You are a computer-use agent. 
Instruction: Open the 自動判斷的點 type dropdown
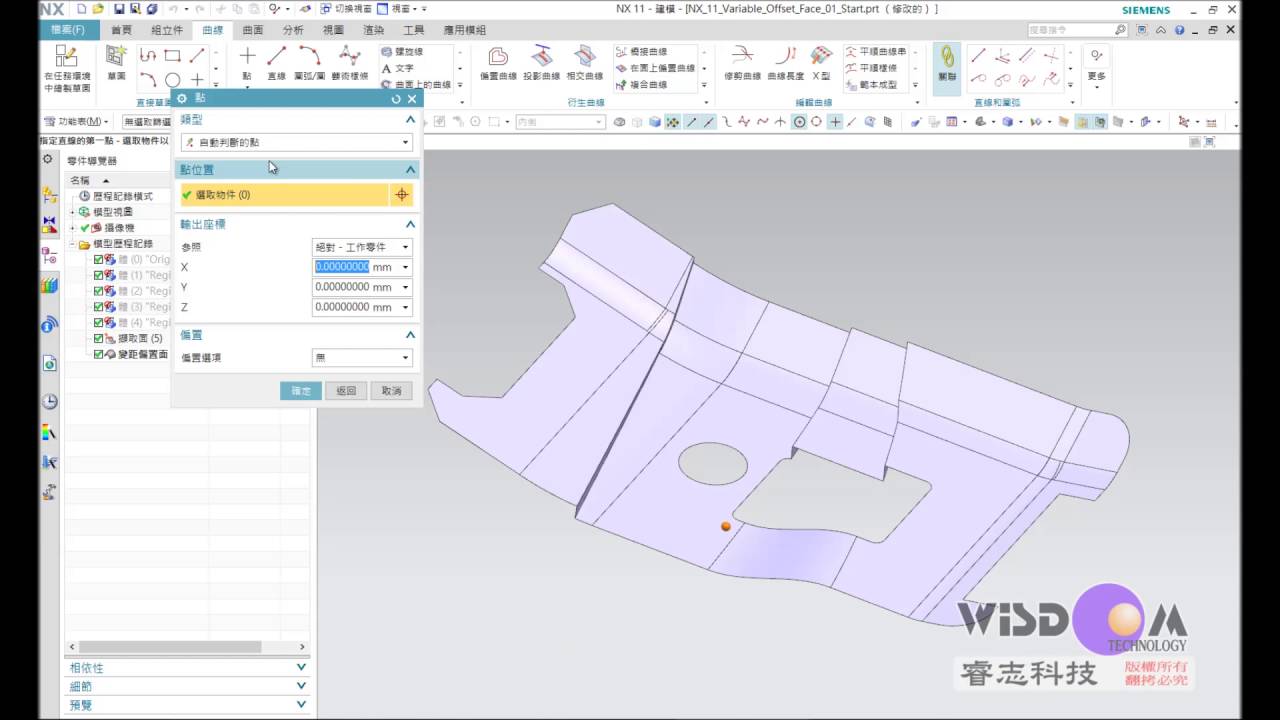coord(296,142)
